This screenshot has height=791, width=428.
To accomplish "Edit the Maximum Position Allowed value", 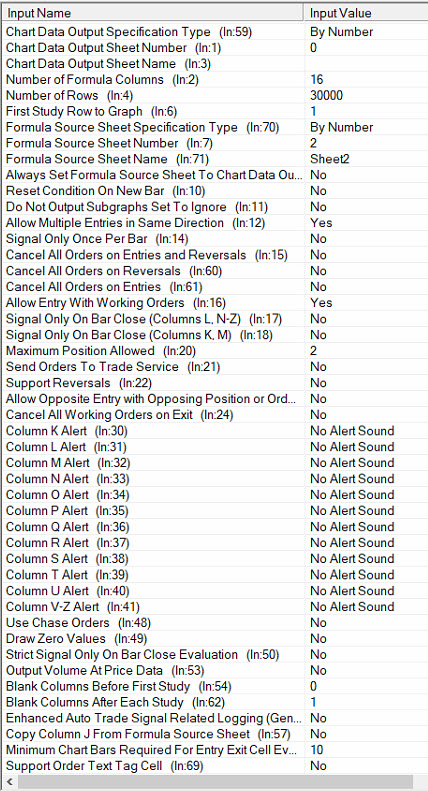I will pos(366,351).
